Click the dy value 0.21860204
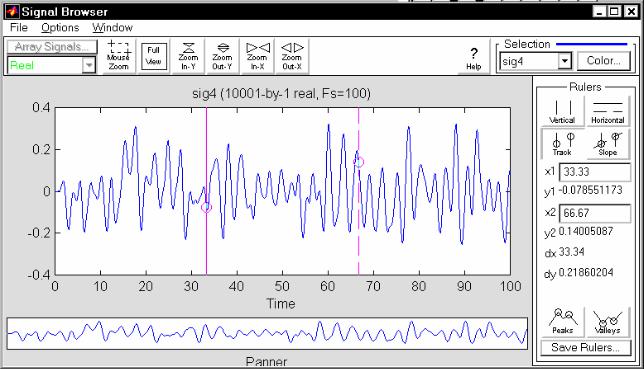The height and width of the screenshot is (369, 644). click(x=586, y=272)
